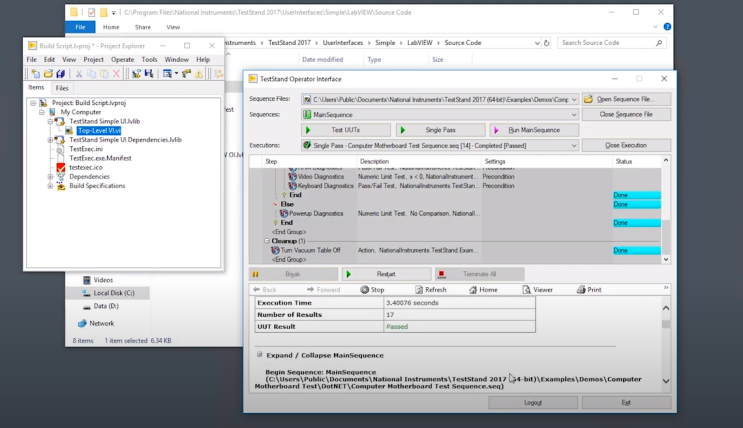This screenshot has height=428, width=743.
Task: Open the Tools menu in Project Explorer
Action: coord(149,59)
